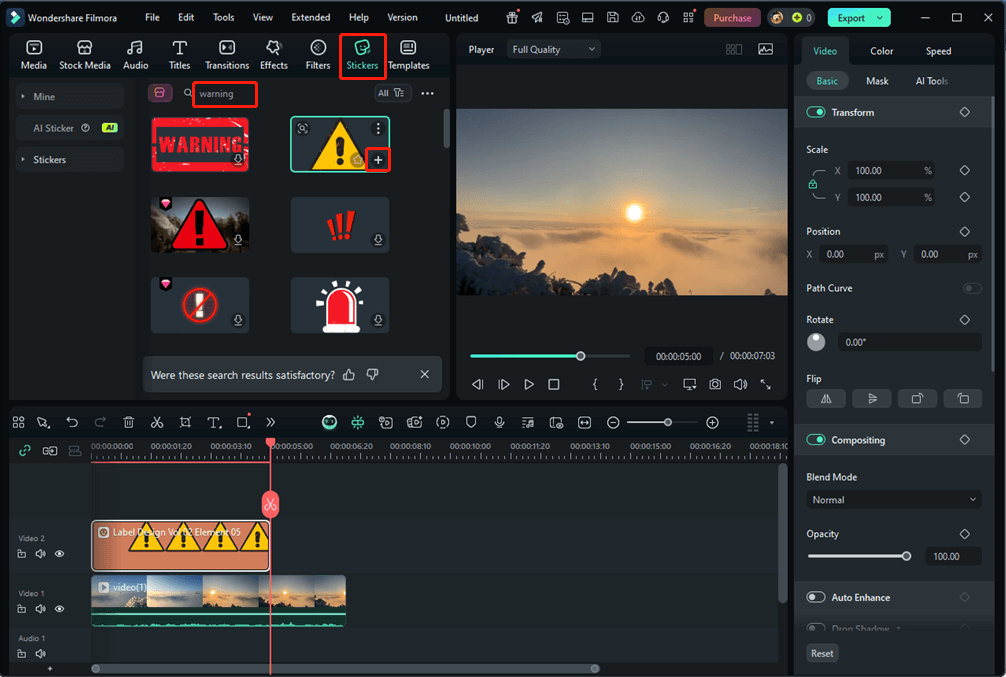Open the Titles panel
1006x677 pixels.
(x=179, y=54)
